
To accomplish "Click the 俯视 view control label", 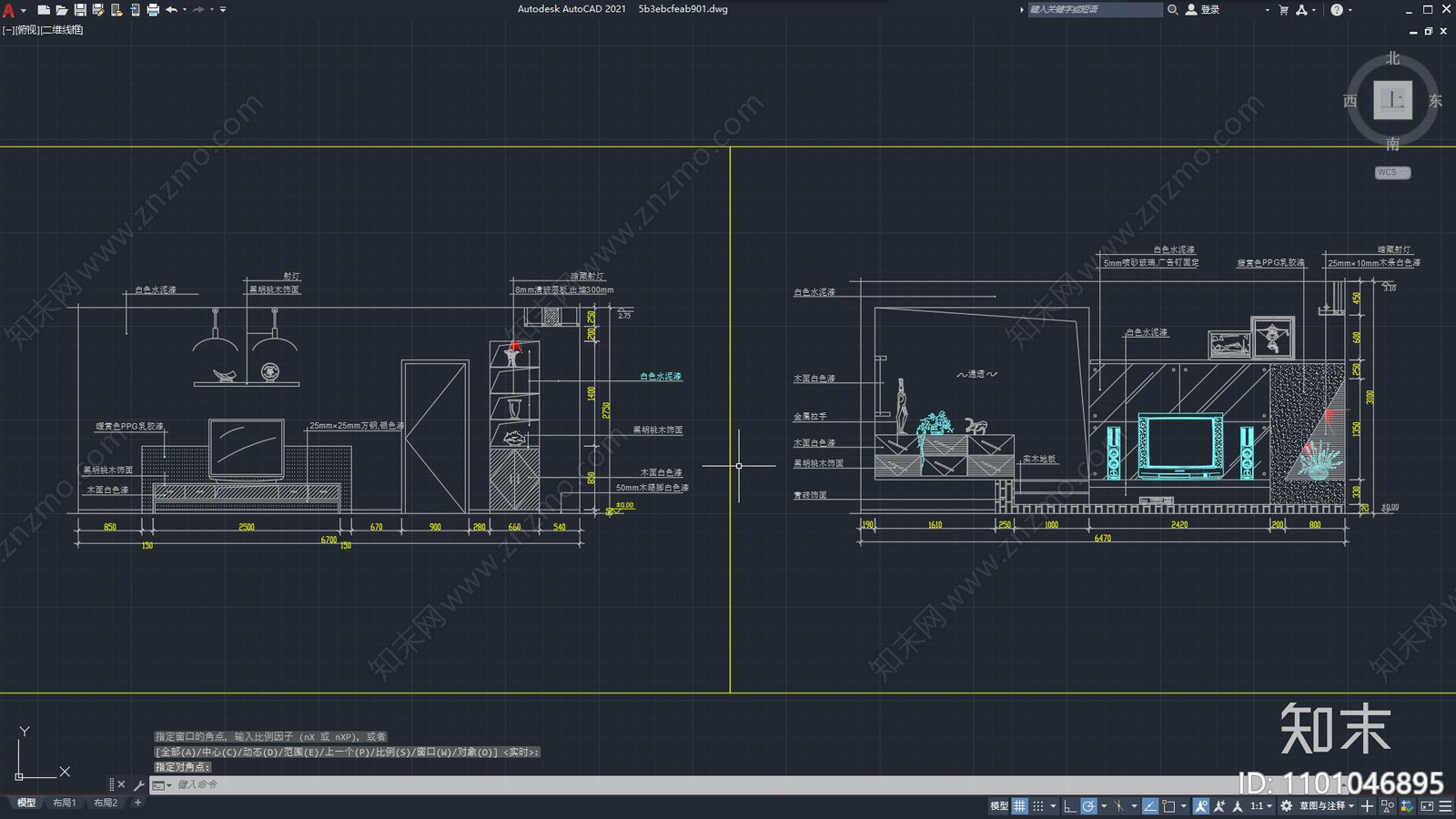I will point(27,30).
